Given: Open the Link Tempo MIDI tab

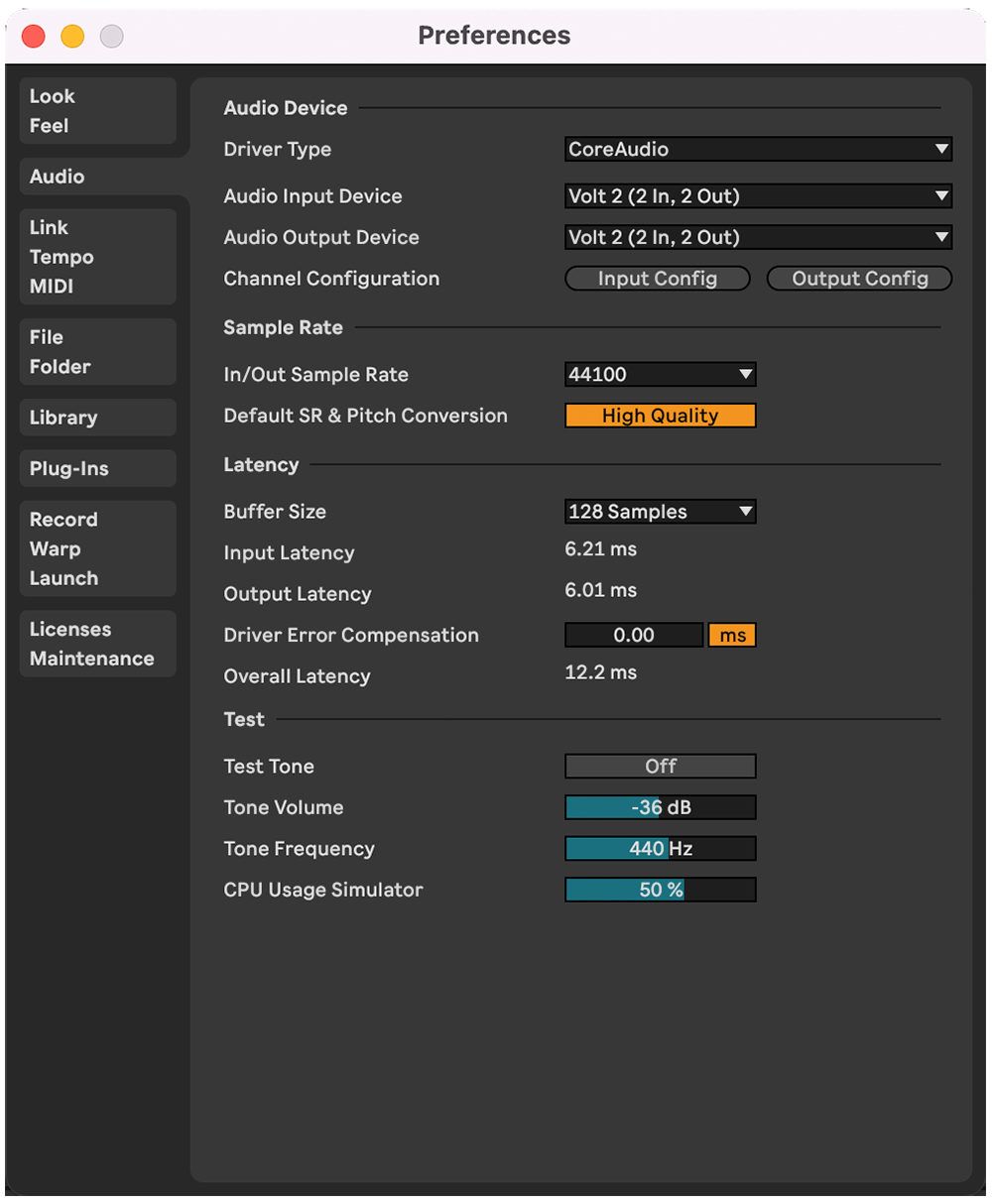Looking at the screenshot, I should 97,257.
